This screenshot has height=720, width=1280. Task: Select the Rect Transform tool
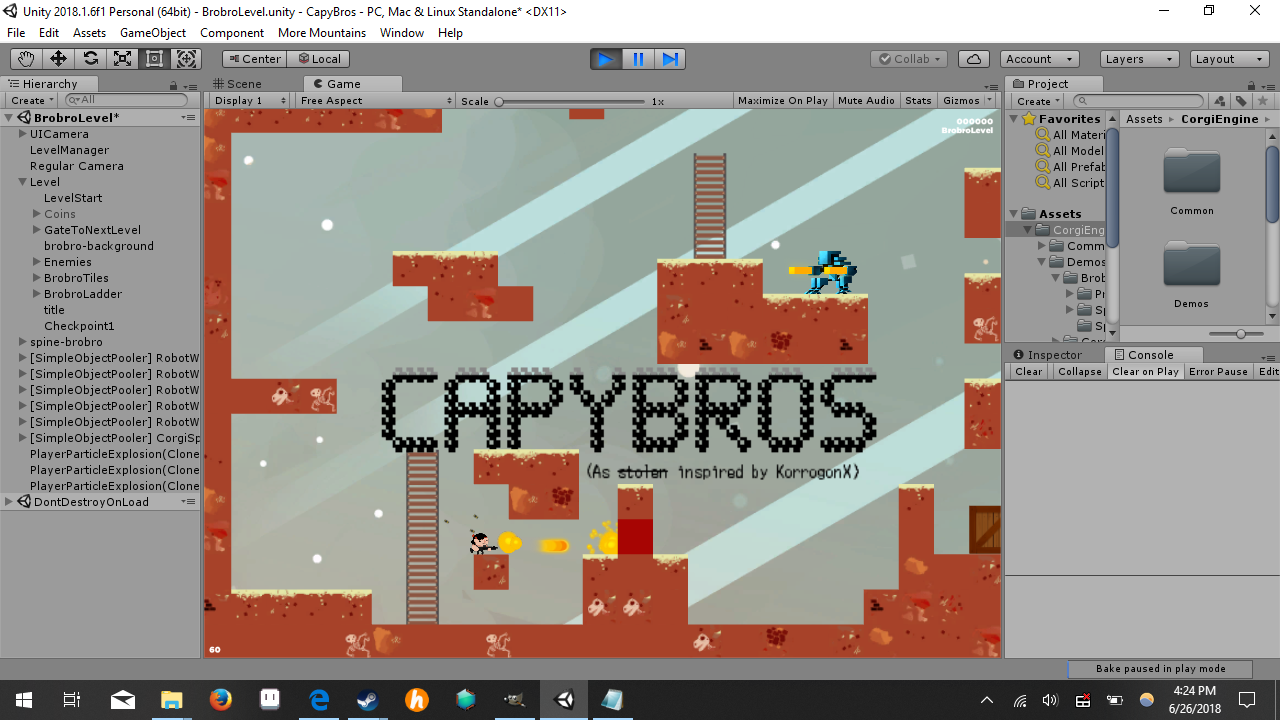point(153,58)
